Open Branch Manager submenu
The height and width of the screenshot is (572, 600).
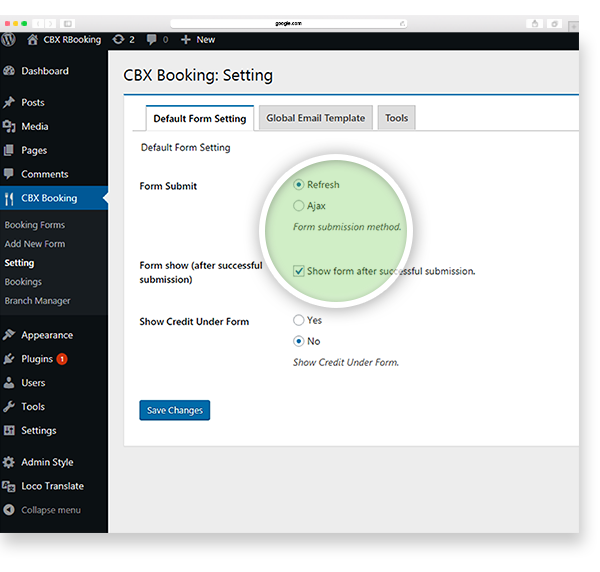(x=38, y=301)
